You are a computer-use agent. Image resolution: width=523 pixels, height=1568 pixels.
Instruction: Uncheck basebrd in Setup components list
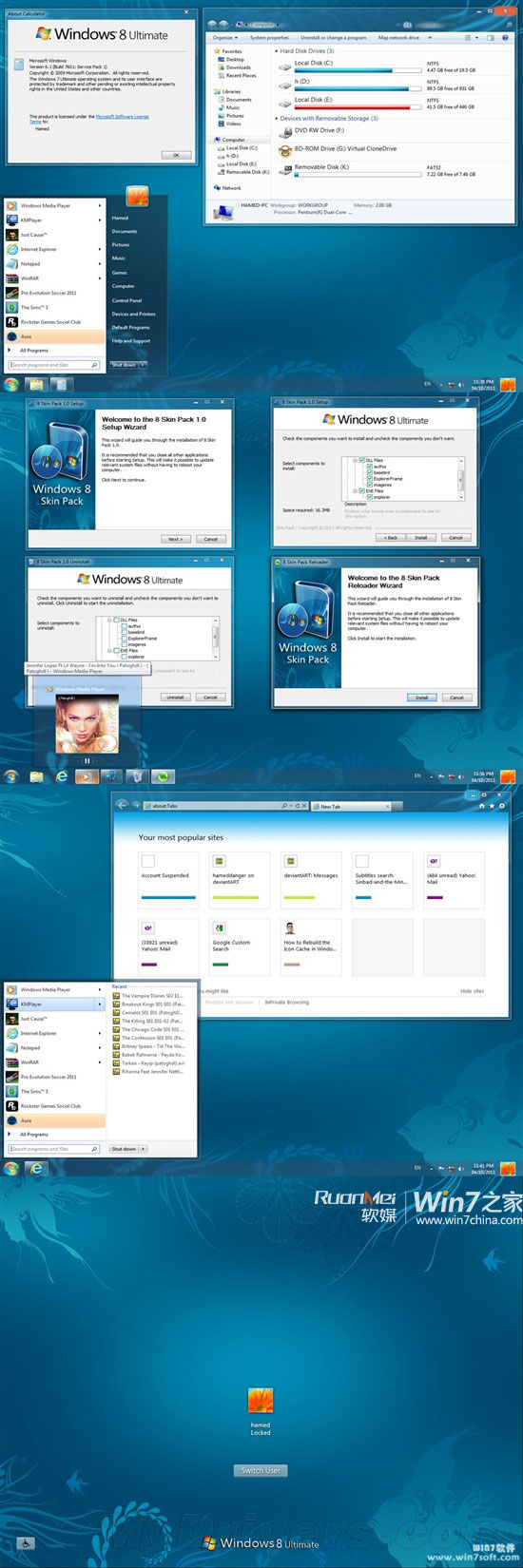(x=370, y=472)
